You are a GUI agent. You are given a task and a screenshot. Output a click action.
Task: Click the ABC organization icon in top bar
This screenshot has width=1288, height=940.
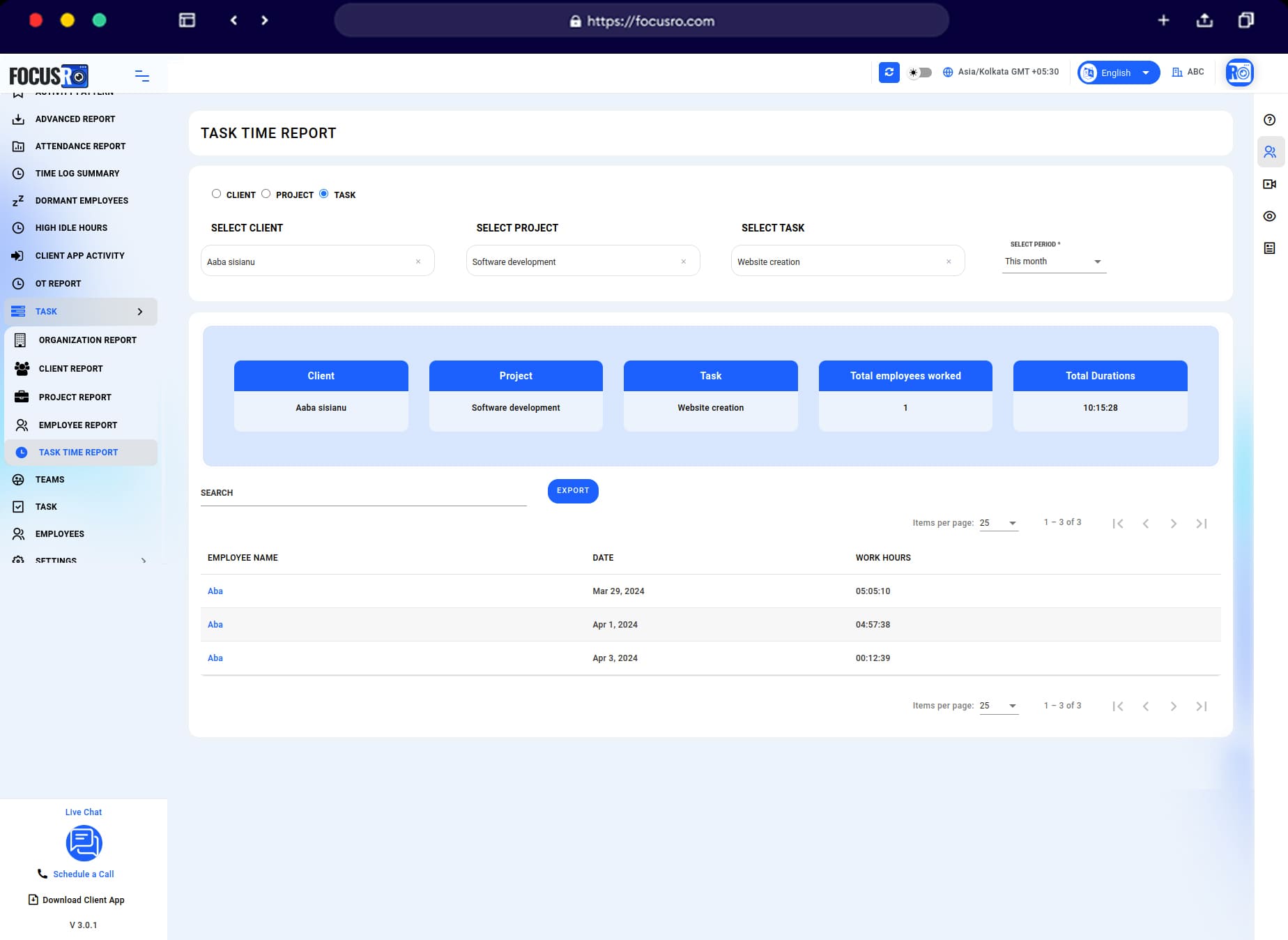pos(1178,72)
